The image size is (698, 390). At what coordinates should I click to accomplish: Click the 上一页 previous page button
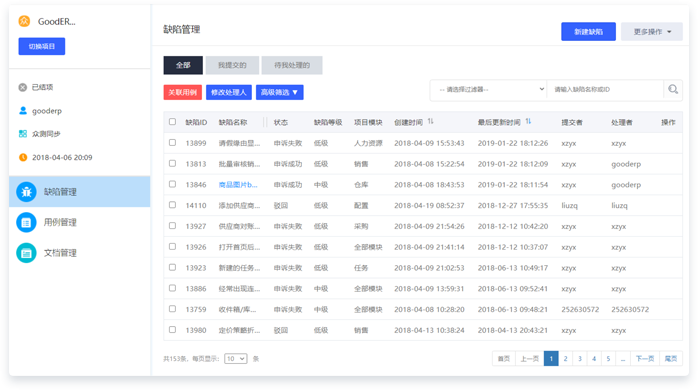tap(530, 358)
